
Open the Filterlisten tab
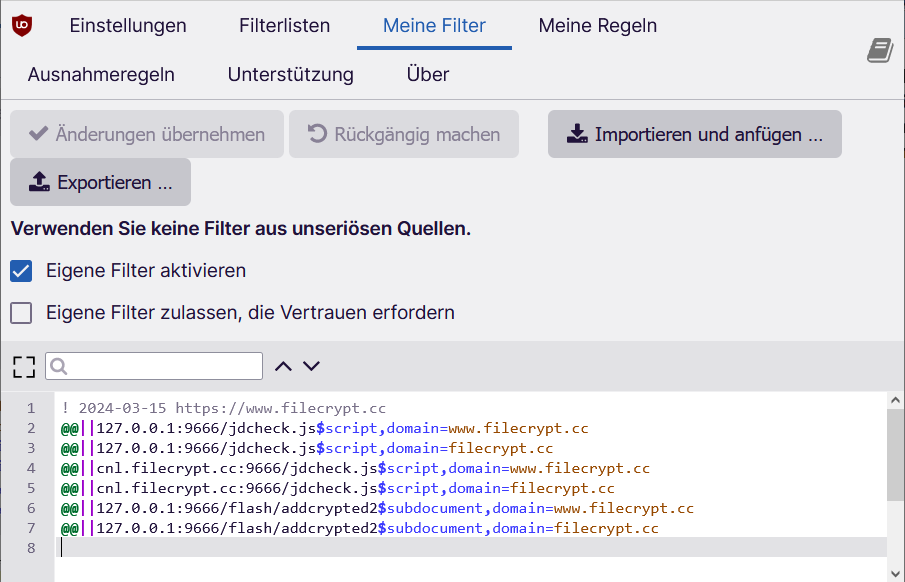284,26
